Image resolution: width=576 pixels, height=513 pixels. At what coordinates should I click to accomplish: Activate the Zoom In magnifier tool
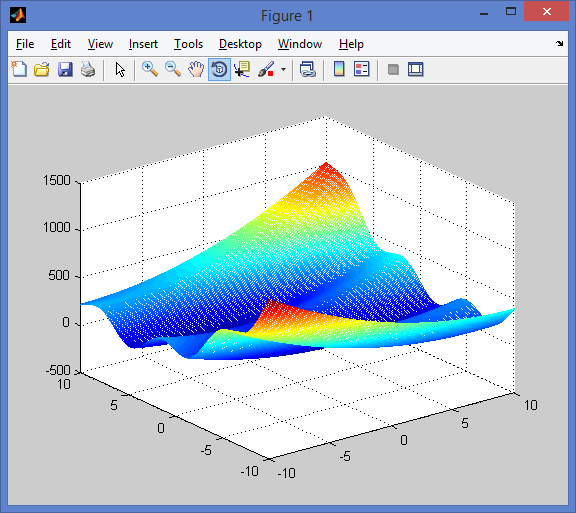[150, 69]
